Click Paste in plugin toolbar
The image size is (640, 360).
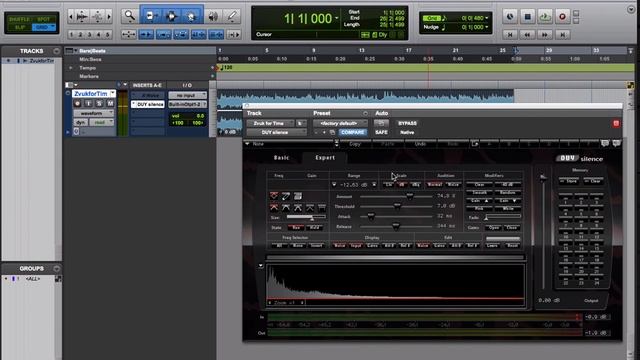387,144
